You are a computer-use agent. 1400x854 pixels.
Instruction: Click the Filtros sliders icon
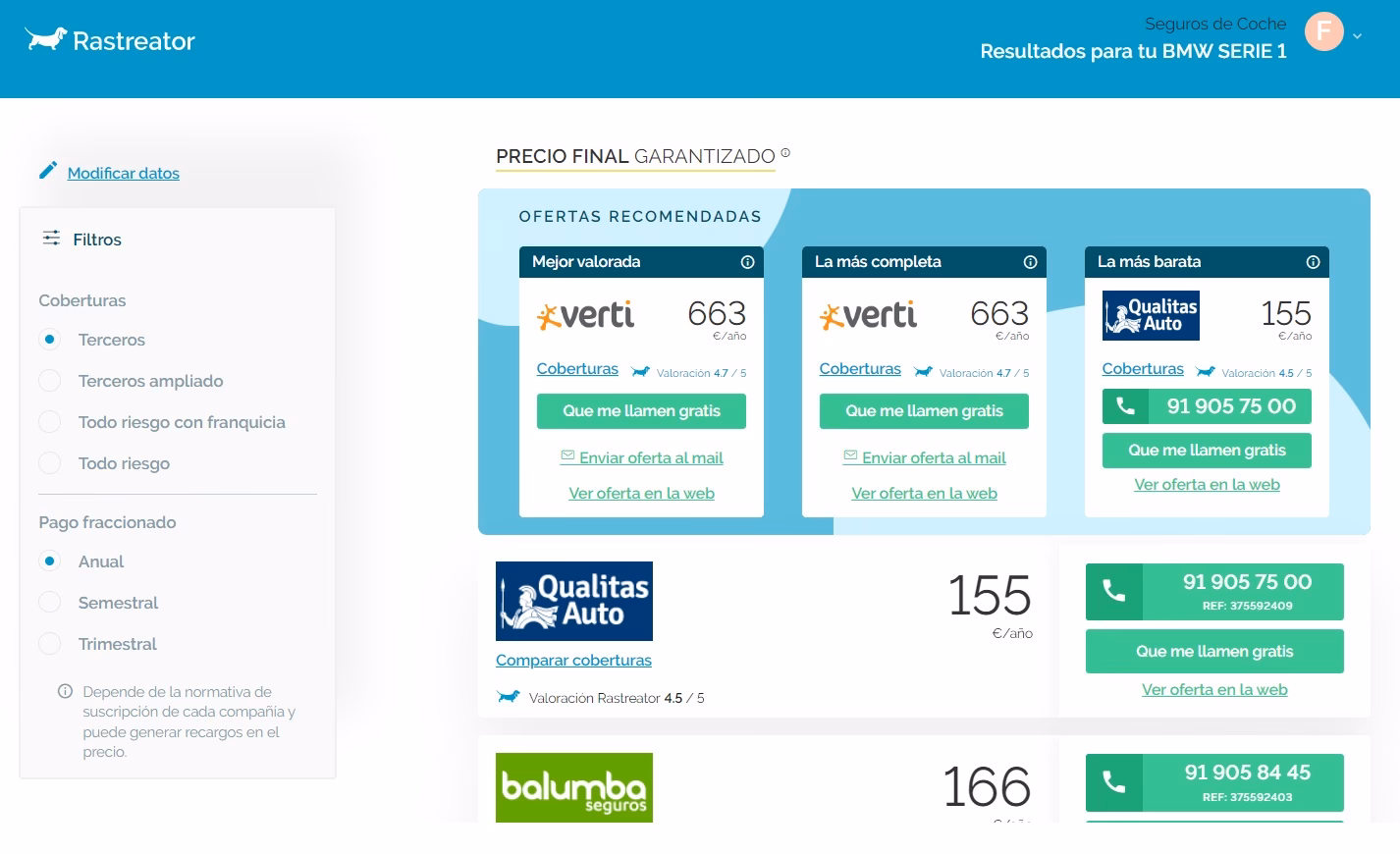51,239
